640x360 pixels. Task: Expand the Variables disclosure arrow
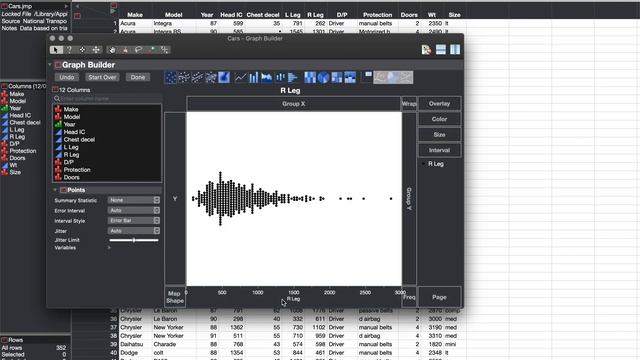pos(109,247)
